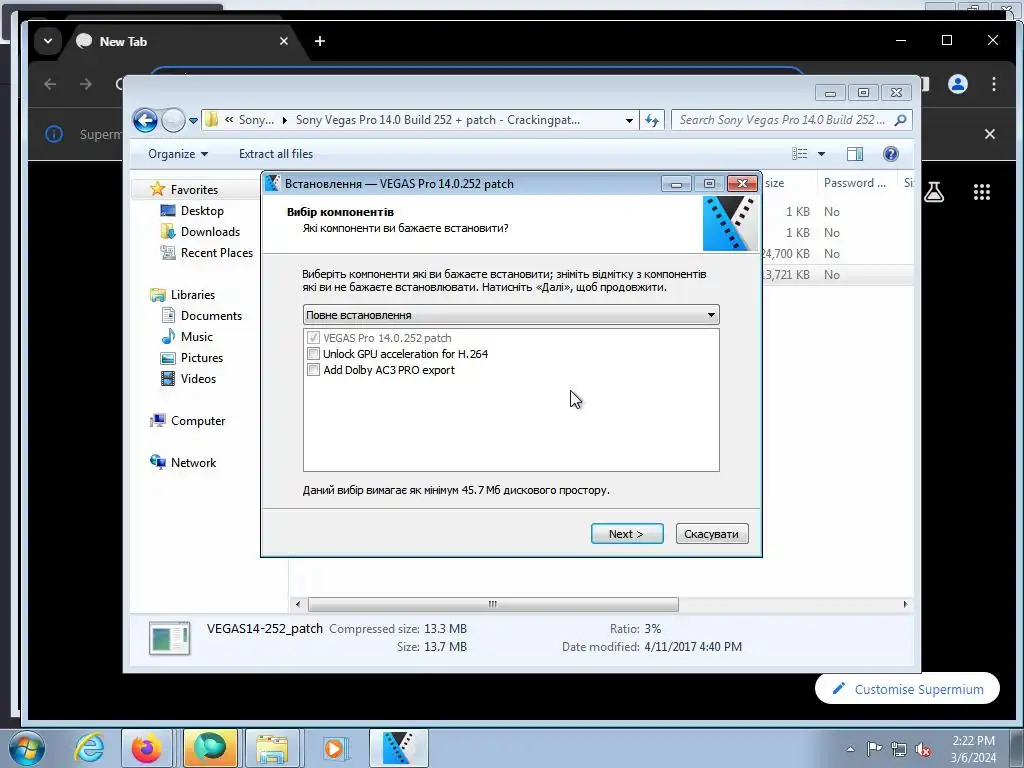The width and height of the screenshot is (1024, 768).
Task: Click the muted volume tray icon
Action: 923,750
